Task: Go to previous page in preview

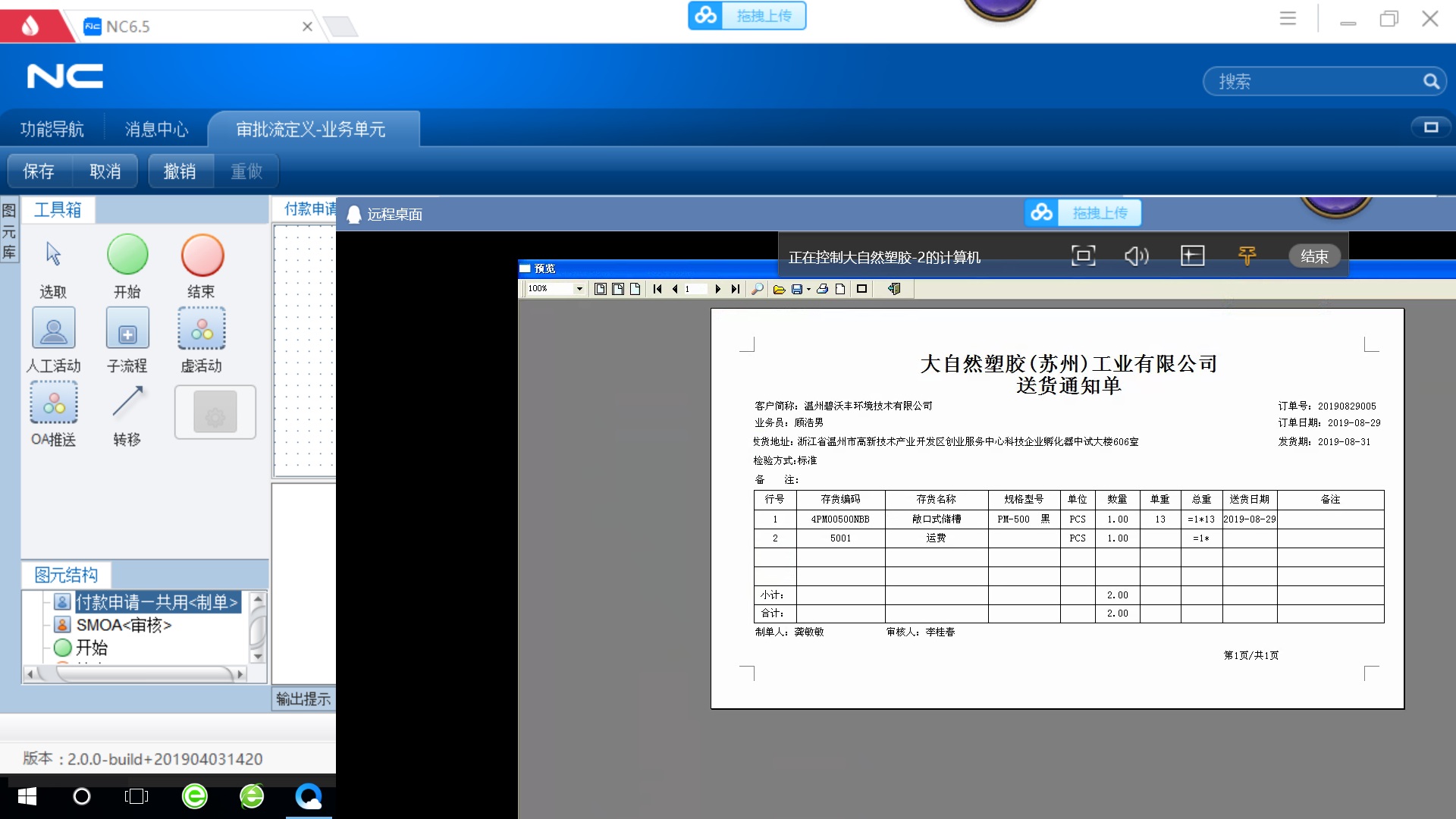Action: click(675, 289)
